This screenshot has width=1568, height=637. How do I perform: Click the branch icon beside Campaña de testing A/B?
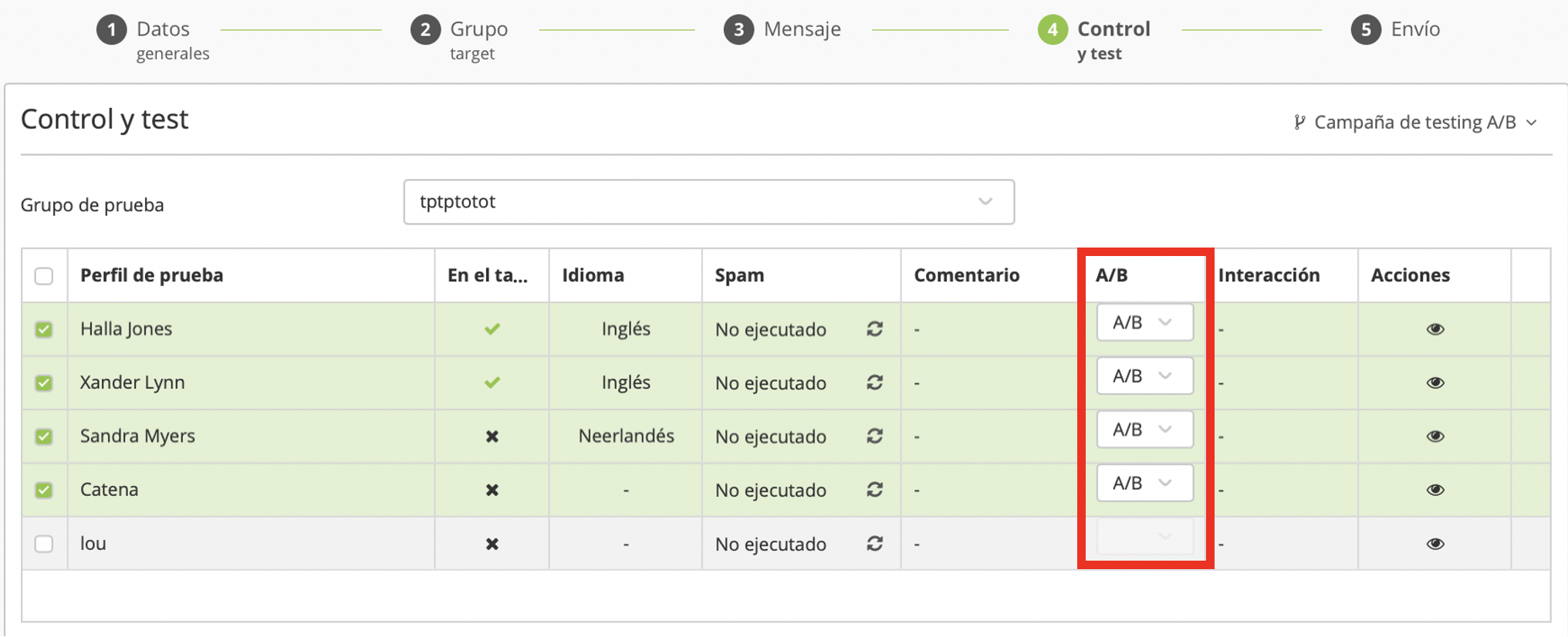pos(1299,122)
